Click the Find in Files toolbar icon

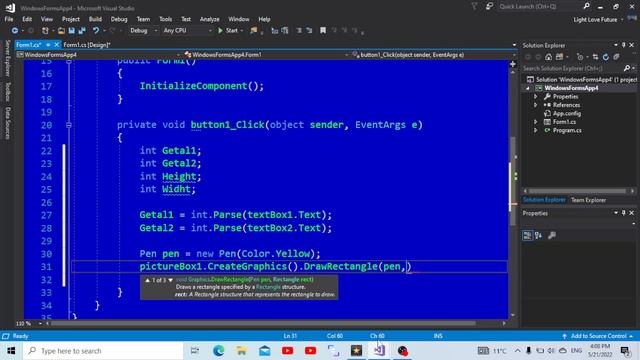(x=254, y=31)
